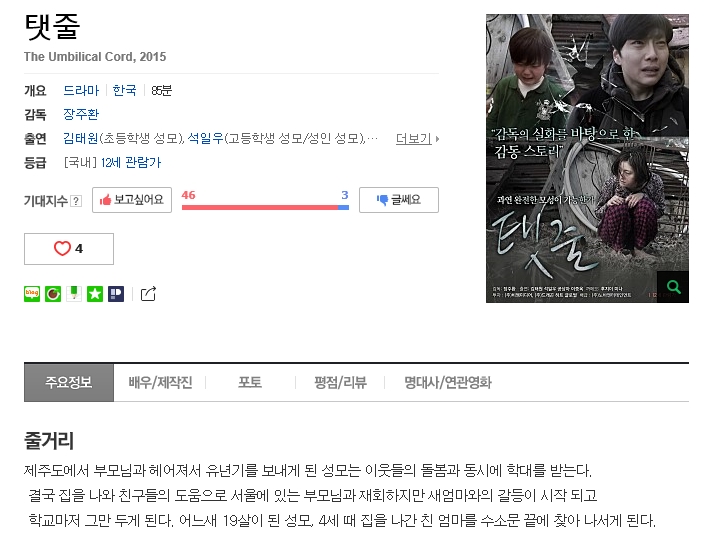Viewport: 713px width, 538px height.
Task: Open the external share arrow icon
Action: [148, 294]
